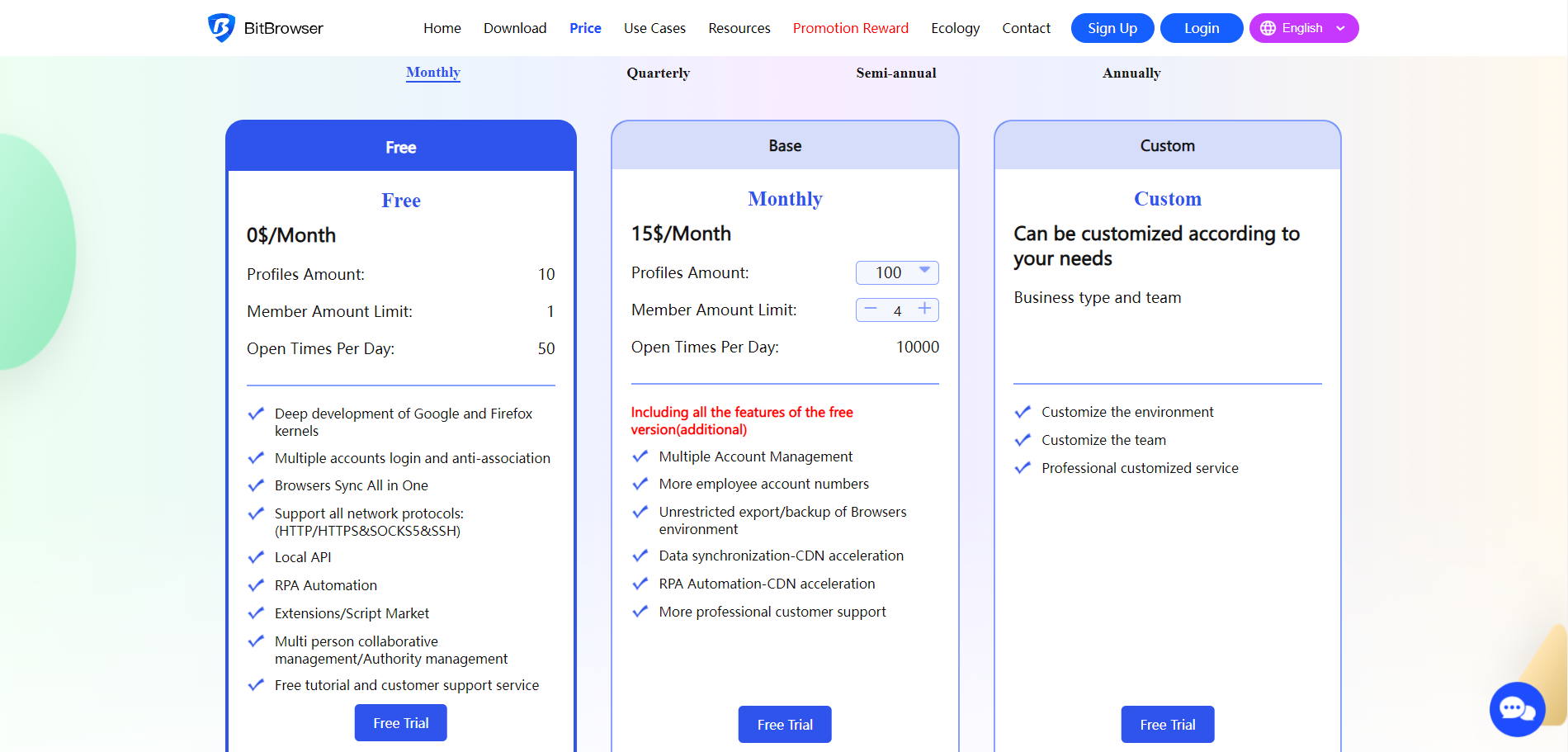Open the Use Cases menu

[x=654, y=28]
